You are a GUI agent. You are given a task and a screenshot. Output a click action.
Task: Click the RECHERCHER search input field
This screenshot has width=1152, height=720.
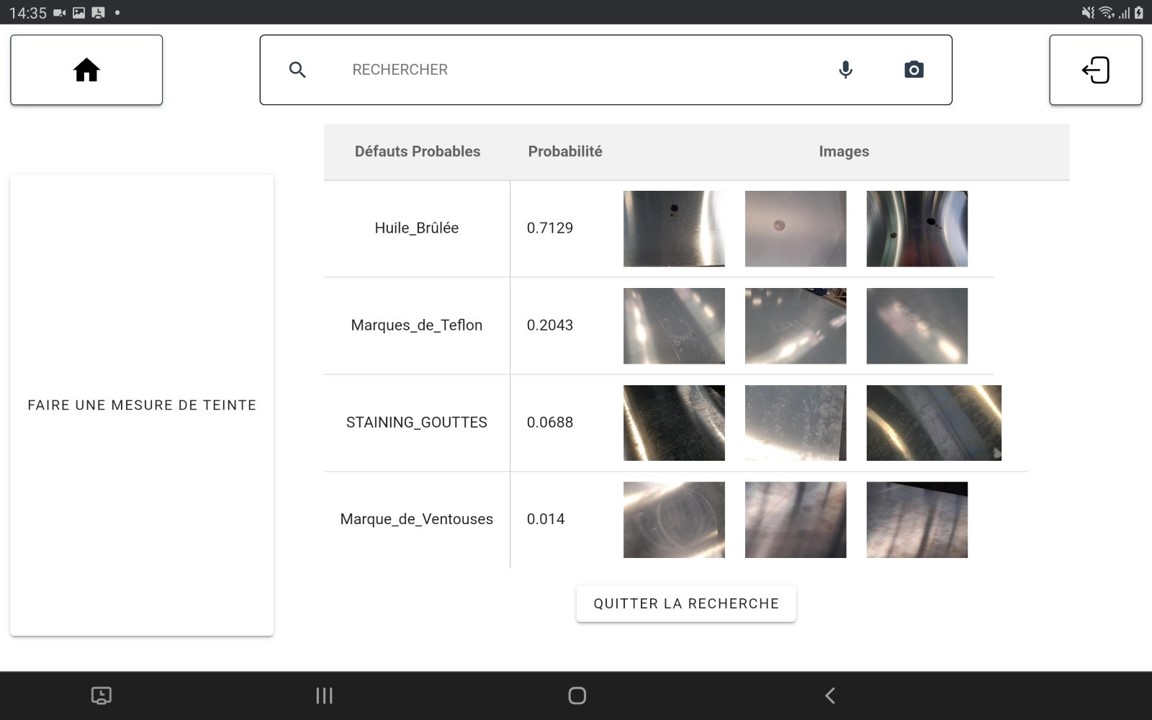(x=580, y=70)
